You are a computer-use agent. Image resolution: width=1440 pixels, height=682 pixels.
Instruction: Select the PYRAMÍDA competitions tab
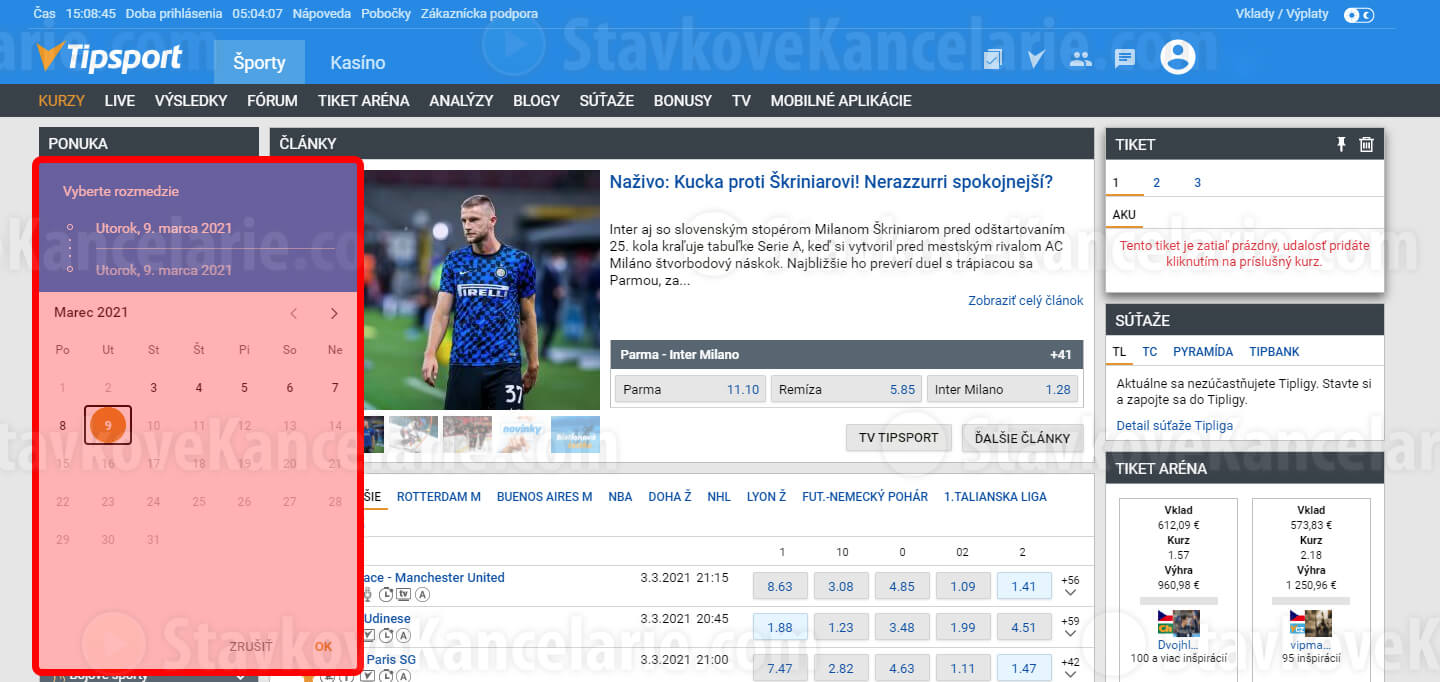[x=1203, y=352]
